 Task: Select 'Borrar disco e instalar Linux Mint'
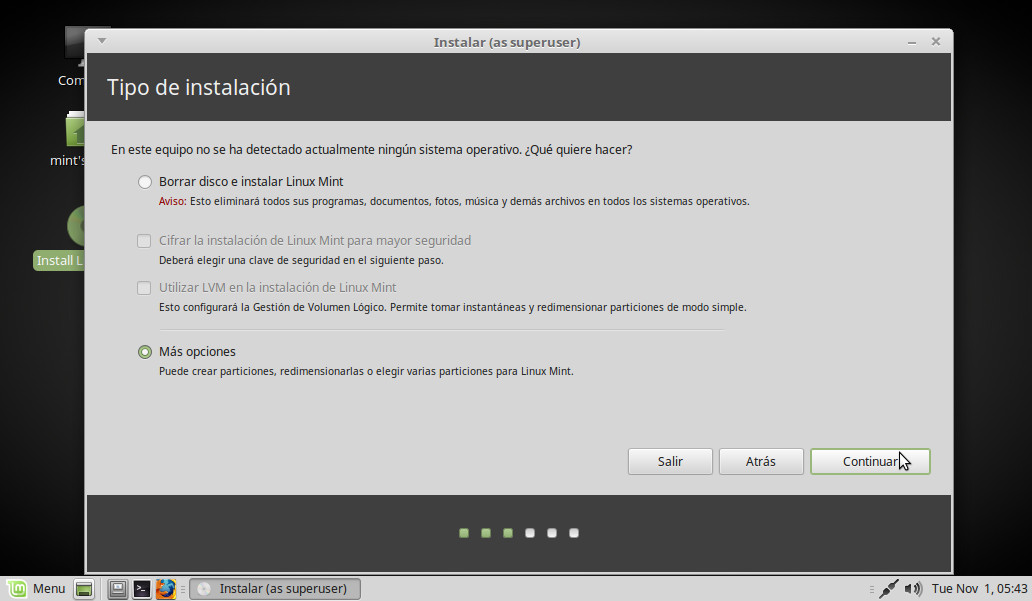point(145,182)
